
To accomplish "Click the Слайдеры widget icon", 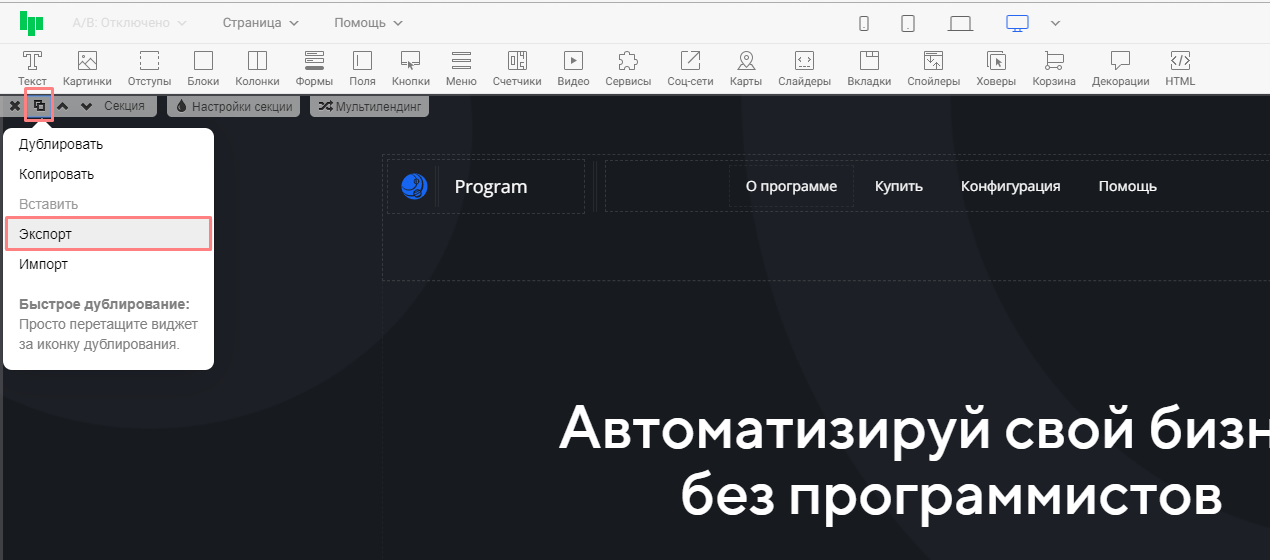I will 804,68.
